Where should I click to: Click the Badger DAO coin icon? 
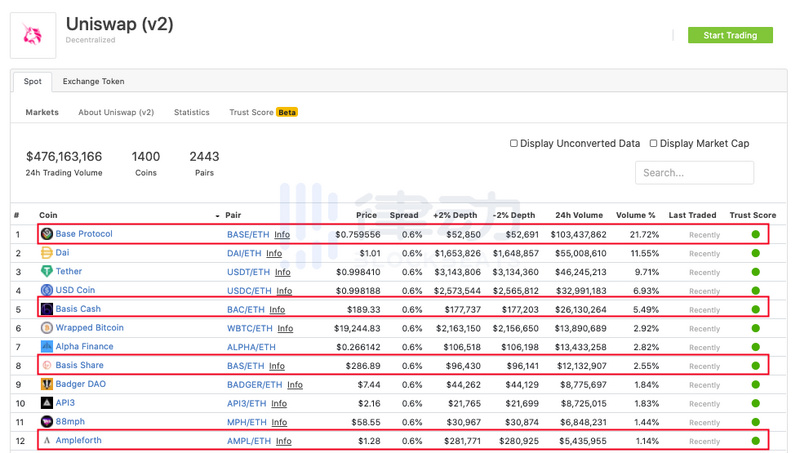pos(47,384)
